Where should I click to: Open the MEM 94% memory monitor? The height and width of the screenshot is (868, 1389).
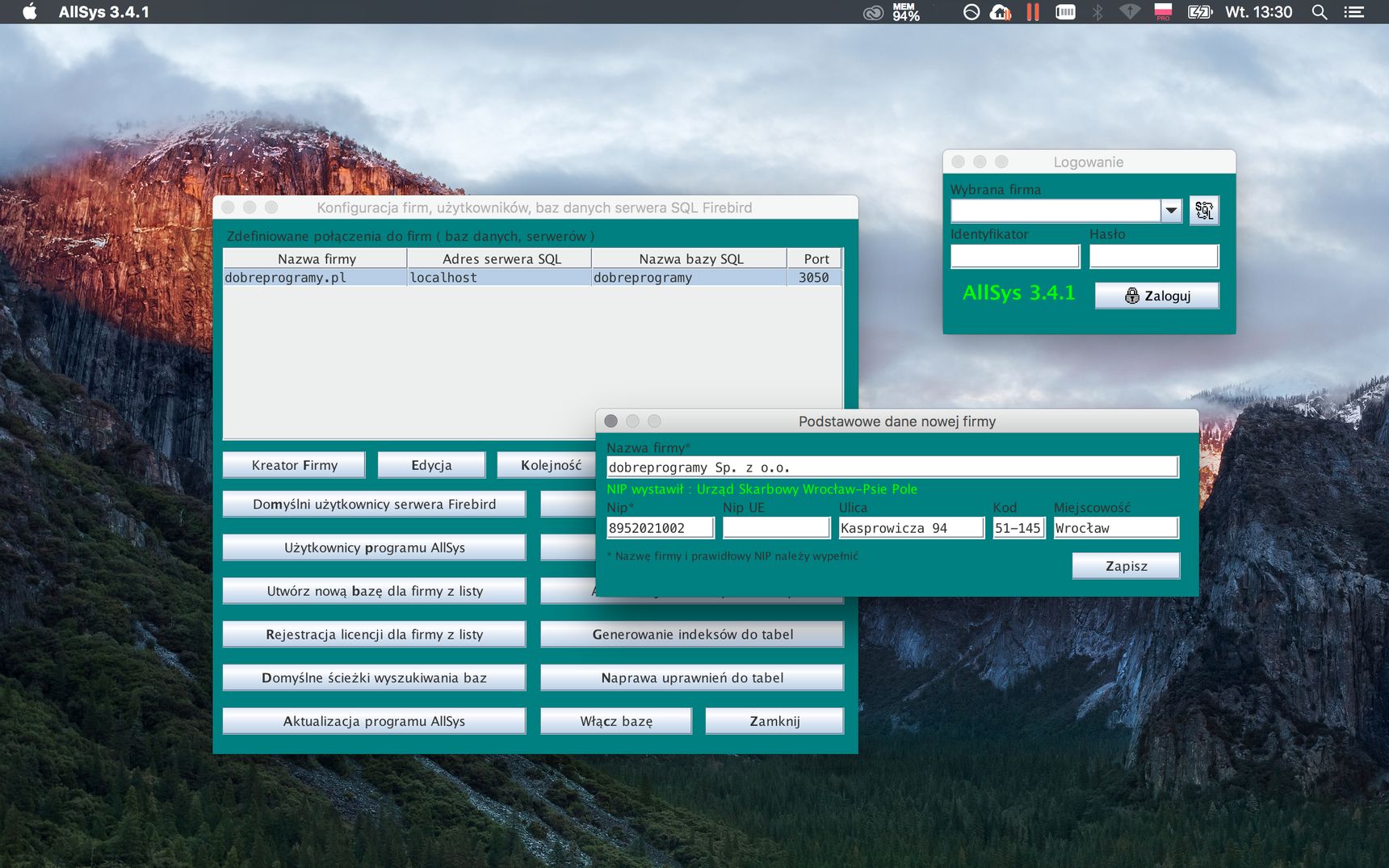[x=905, y=11]
